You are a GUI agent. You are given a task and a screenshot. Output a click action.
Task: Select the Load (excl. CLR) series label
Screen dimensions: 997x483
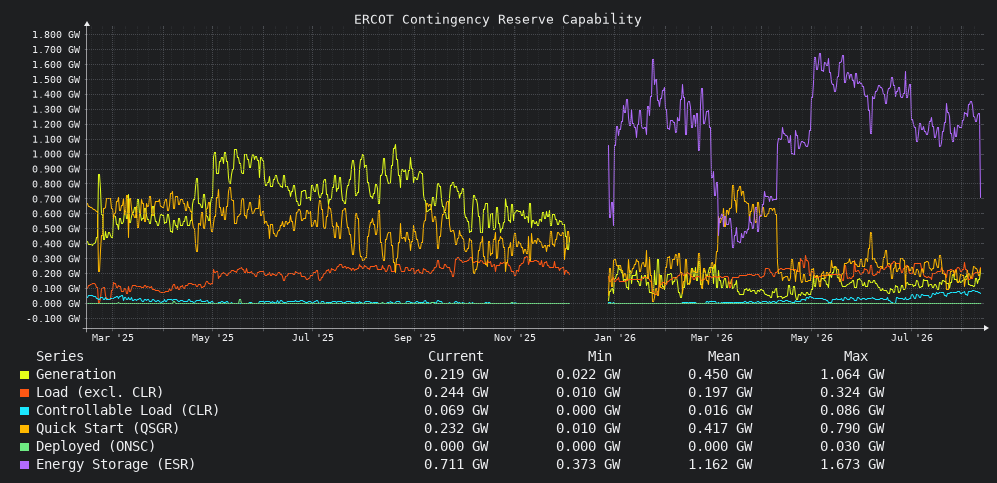[x=100, y=393]
